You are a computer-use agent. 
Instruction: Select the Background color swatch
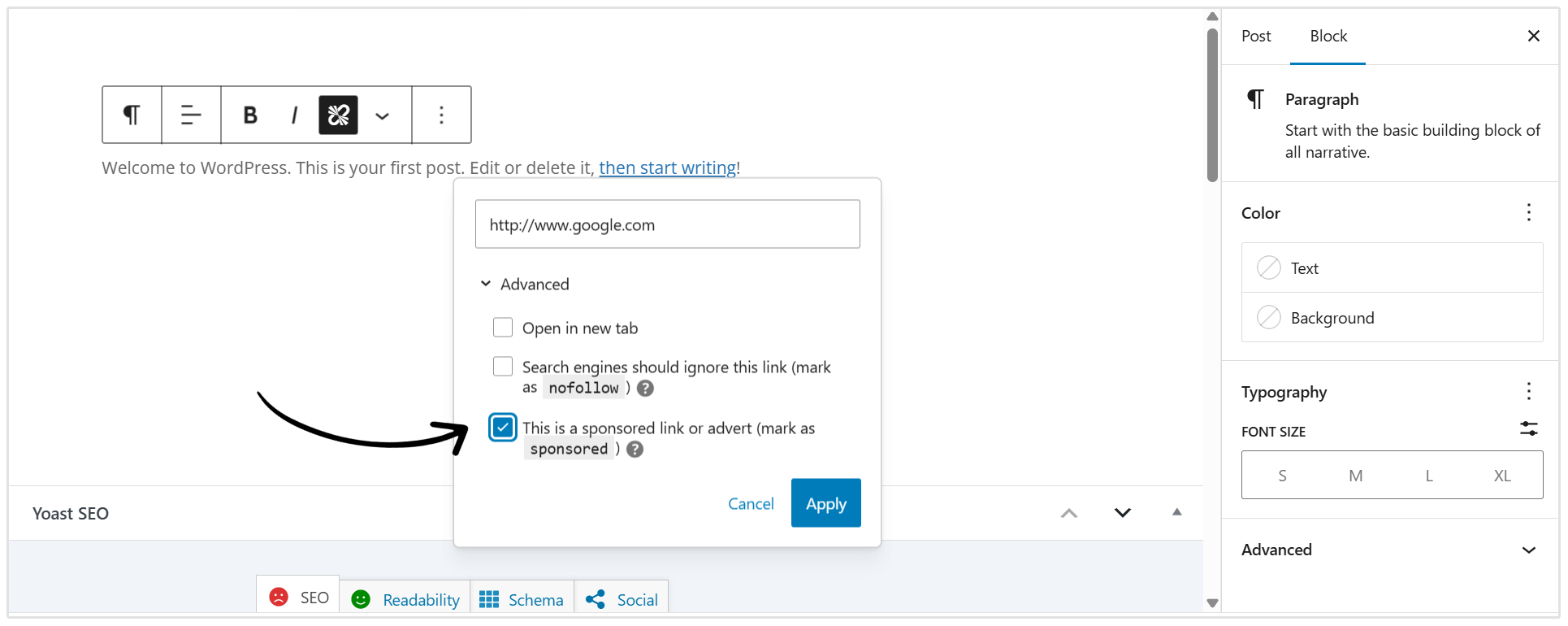point(1332,317)
